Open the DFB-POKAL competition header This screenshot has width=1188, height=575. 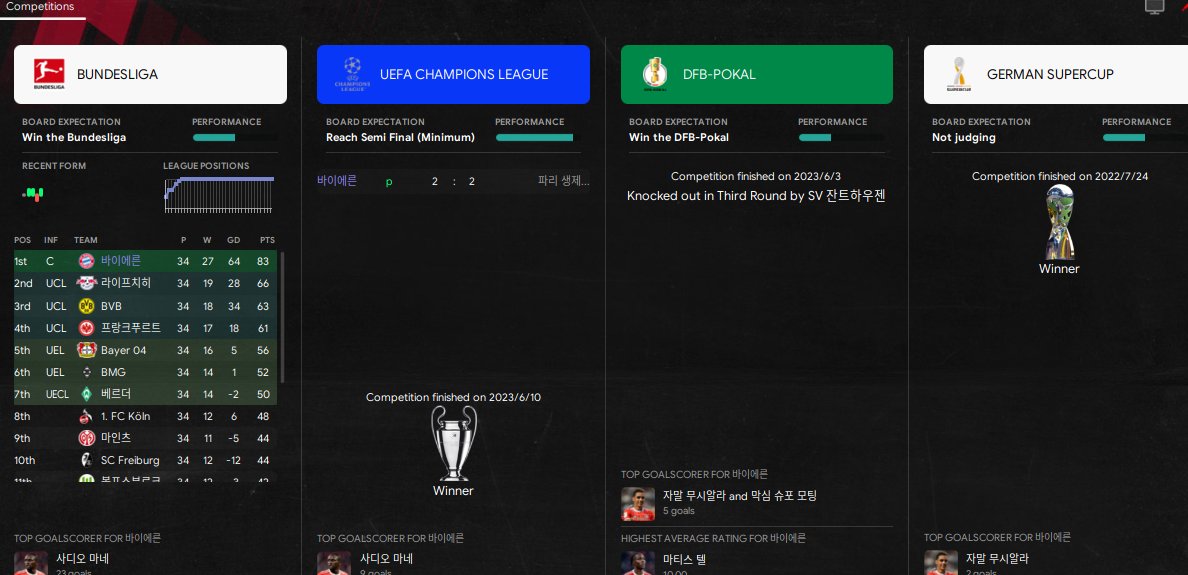pos(757,74)
